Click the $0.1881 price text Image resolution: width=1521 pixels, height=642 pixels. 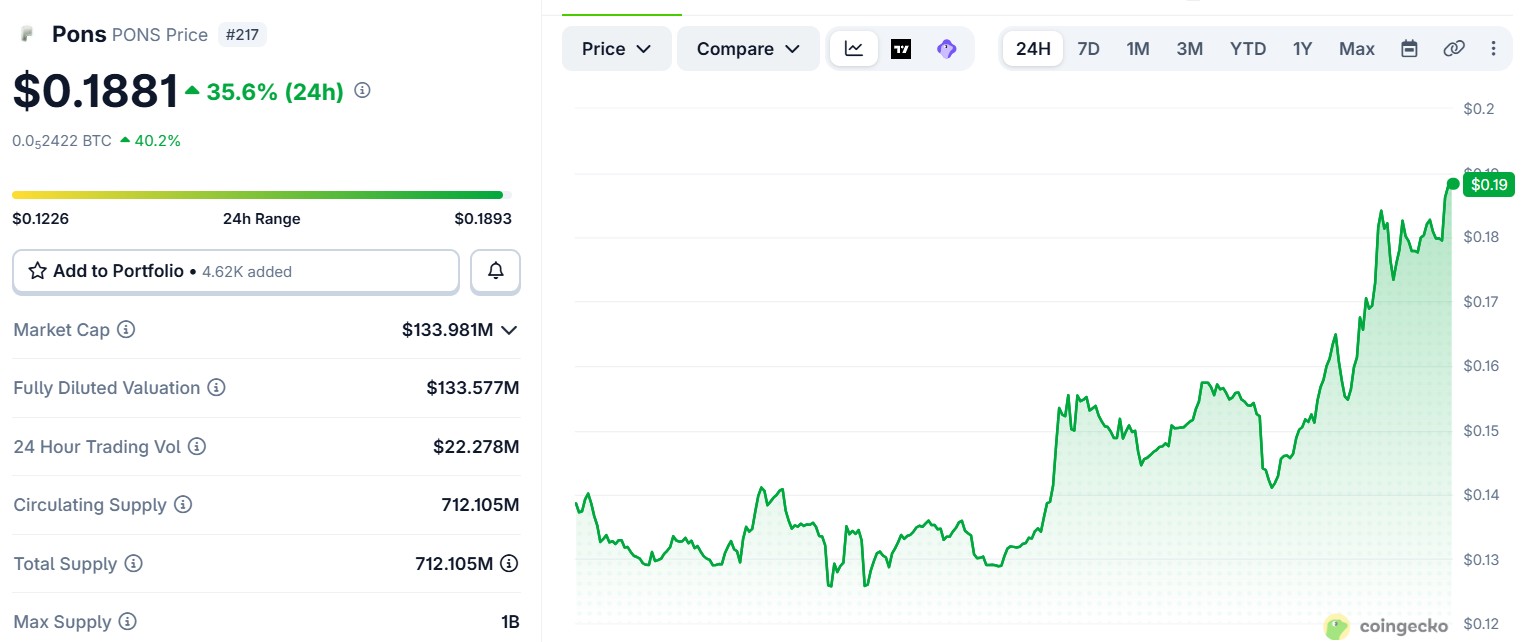(96, 91)
